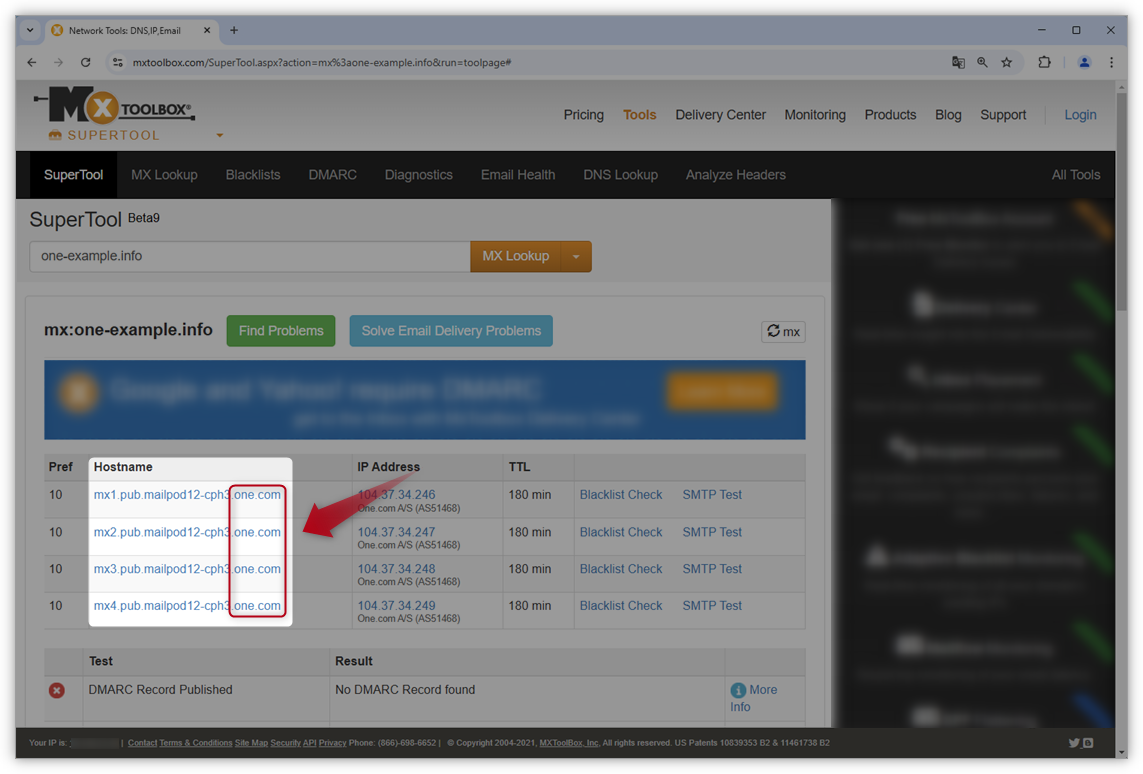
Task: Click the blue info icon next to More Info
Action: point(740,689)
